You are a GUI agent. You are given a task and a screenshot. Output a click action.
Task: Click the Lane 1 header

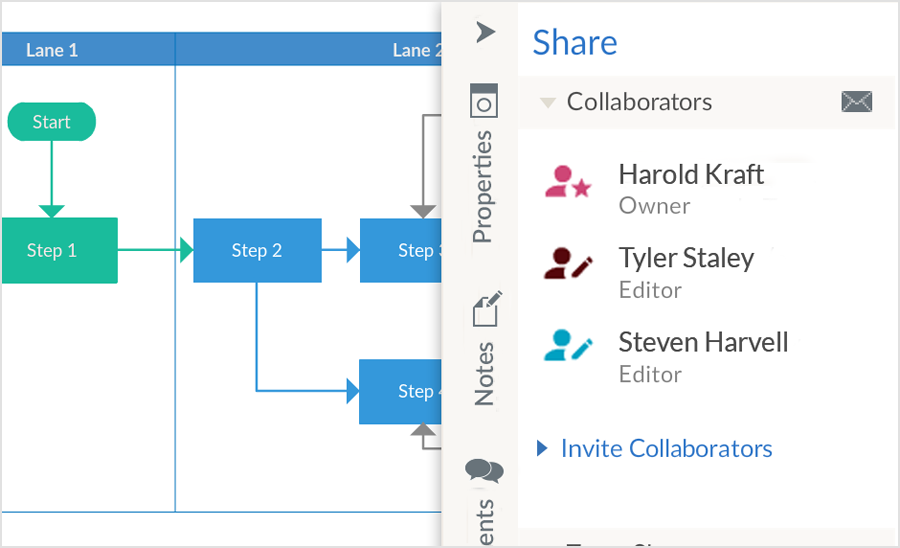52,50
